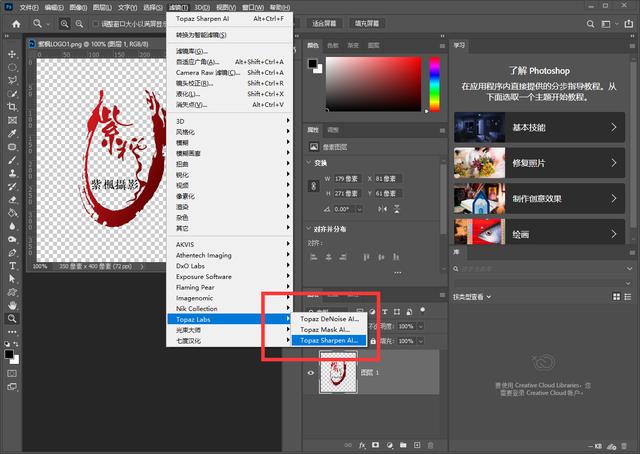640x454 pixels.
Task: Click the rainbow hue slider strip
Action: point(435,84)
